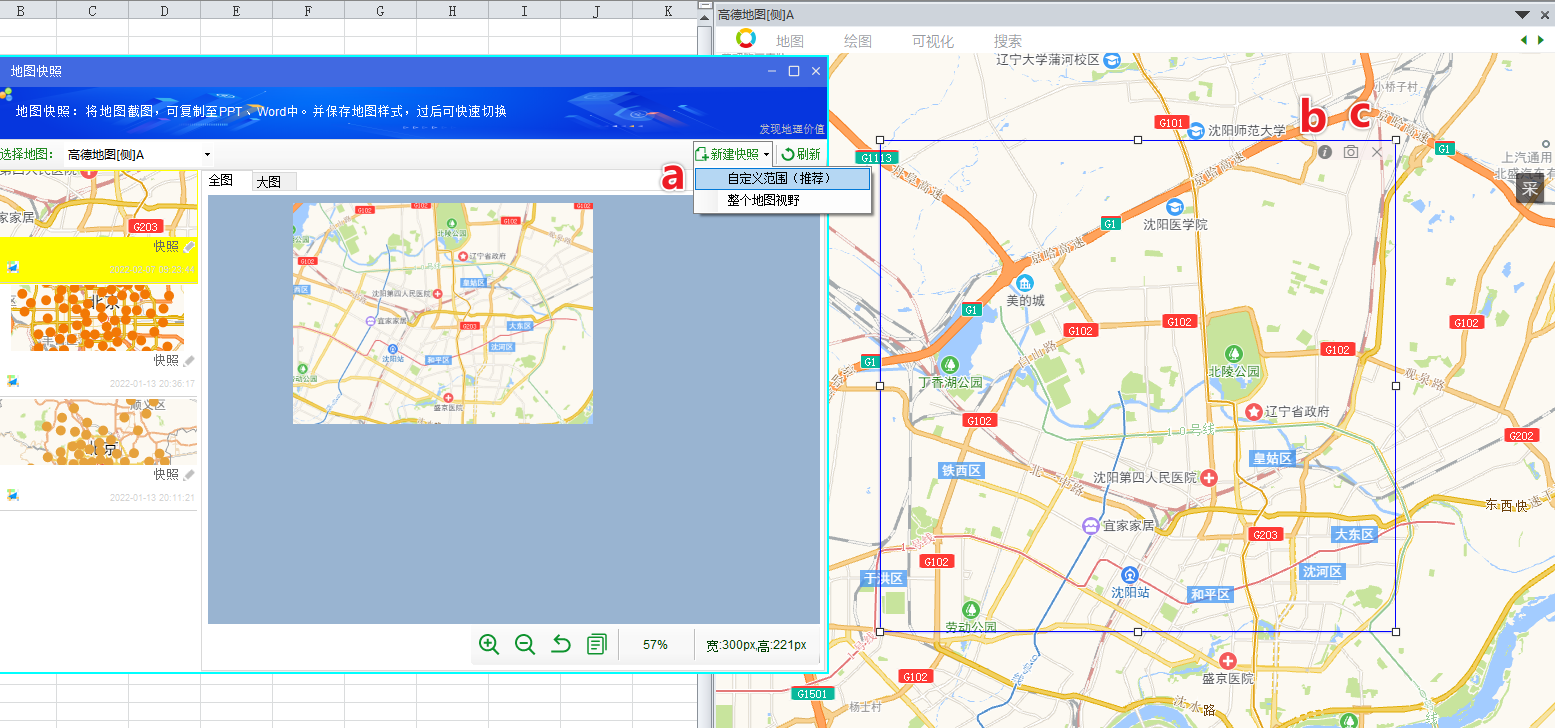The height and width of the screenshot is (728, 1555).
Task: Open the 搜索 tab in map pane
Action: pos(1008,41)
